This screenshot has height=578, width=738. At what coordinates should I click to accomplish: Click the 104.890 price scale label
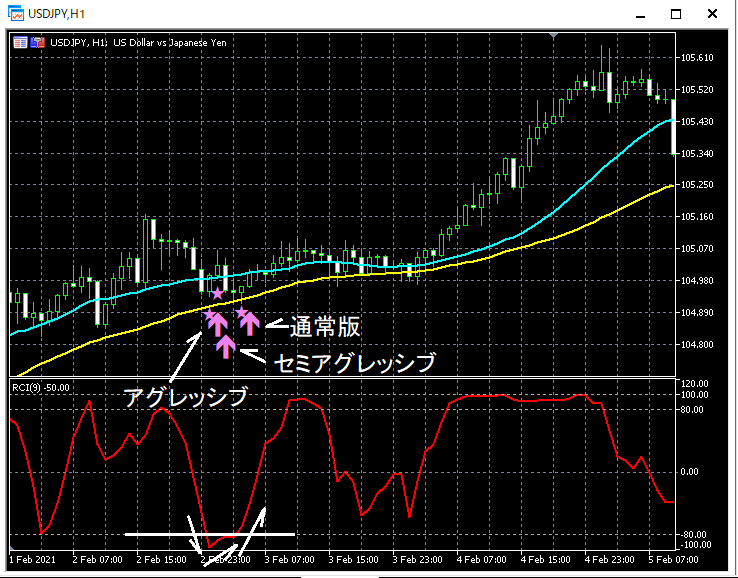pyautogui.click(x=698, y=313)
